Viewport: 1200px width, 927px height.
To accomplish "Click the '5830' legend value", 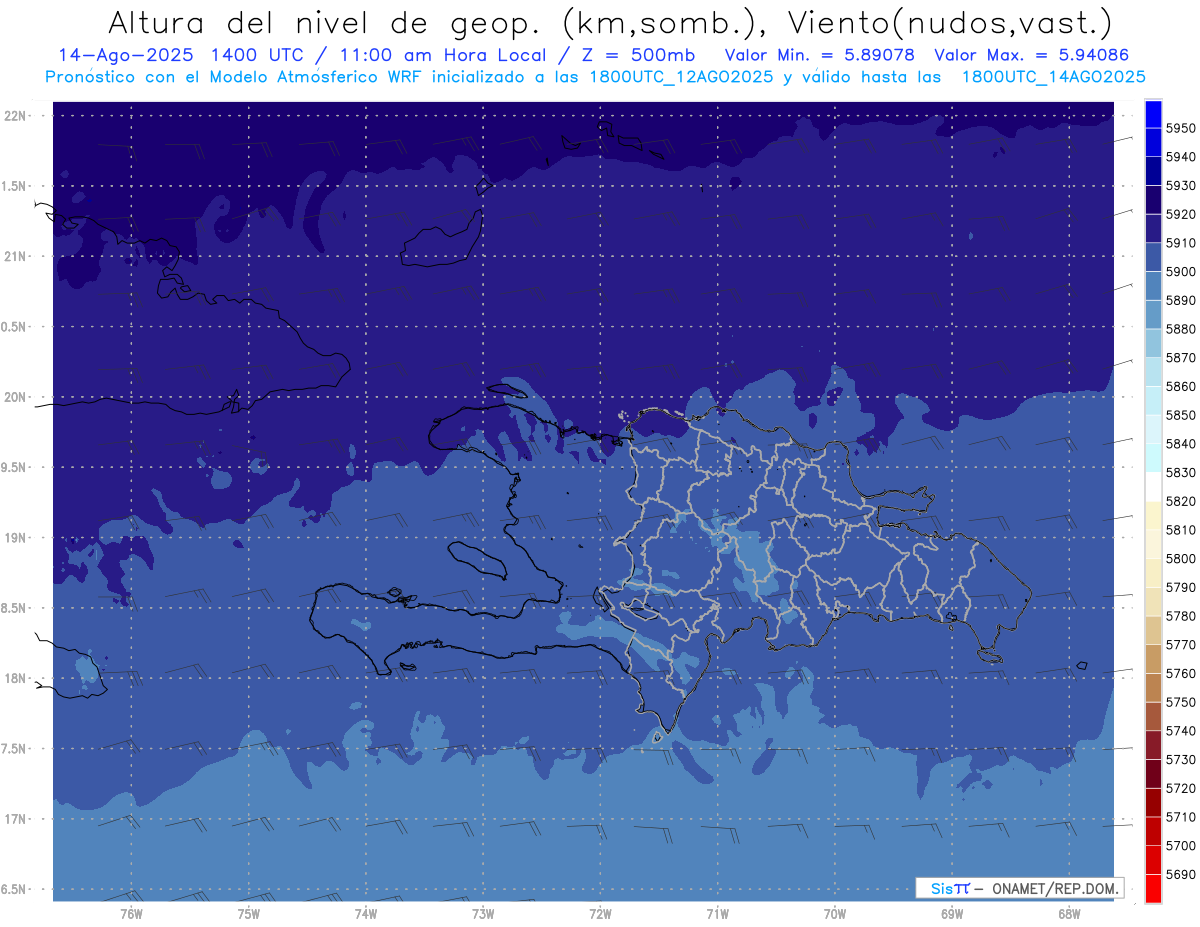I will click(x=1181, y=473).
